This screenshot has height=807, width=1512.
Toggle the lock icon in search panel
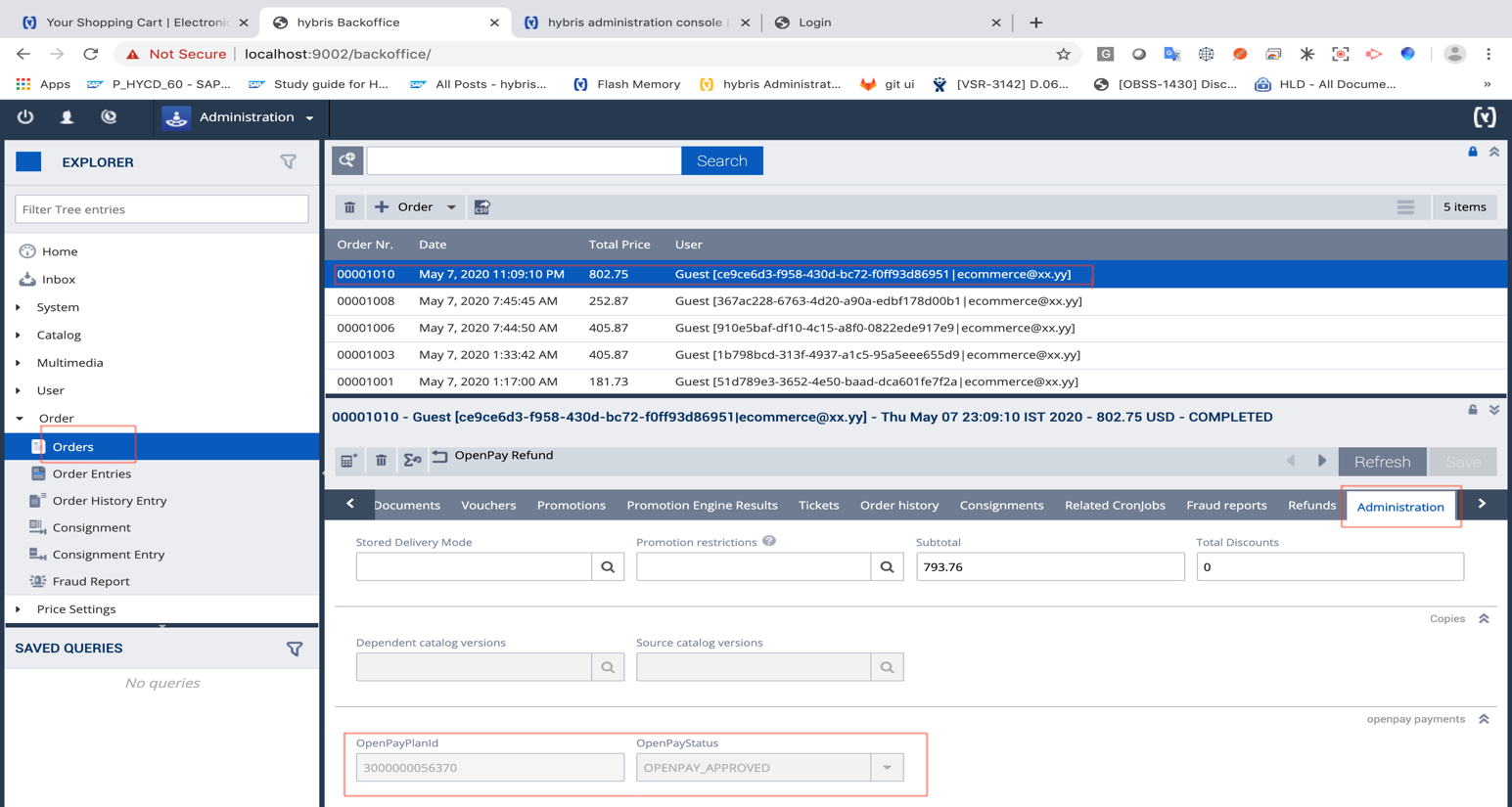(x=1473, y=152)
